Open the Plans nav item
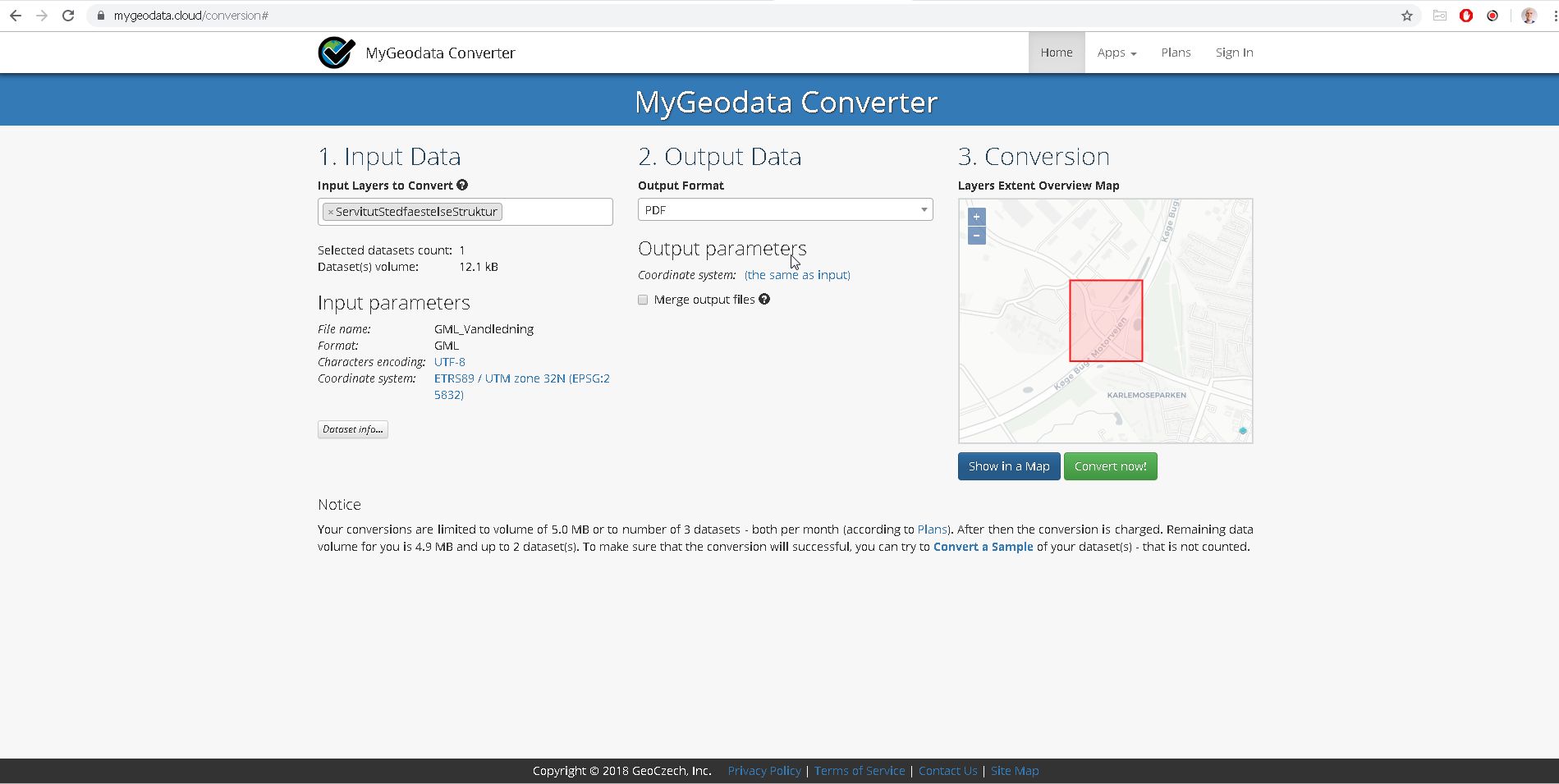Image resolution: width=1559 pixels, height=784 pixels. [1176, 53]
